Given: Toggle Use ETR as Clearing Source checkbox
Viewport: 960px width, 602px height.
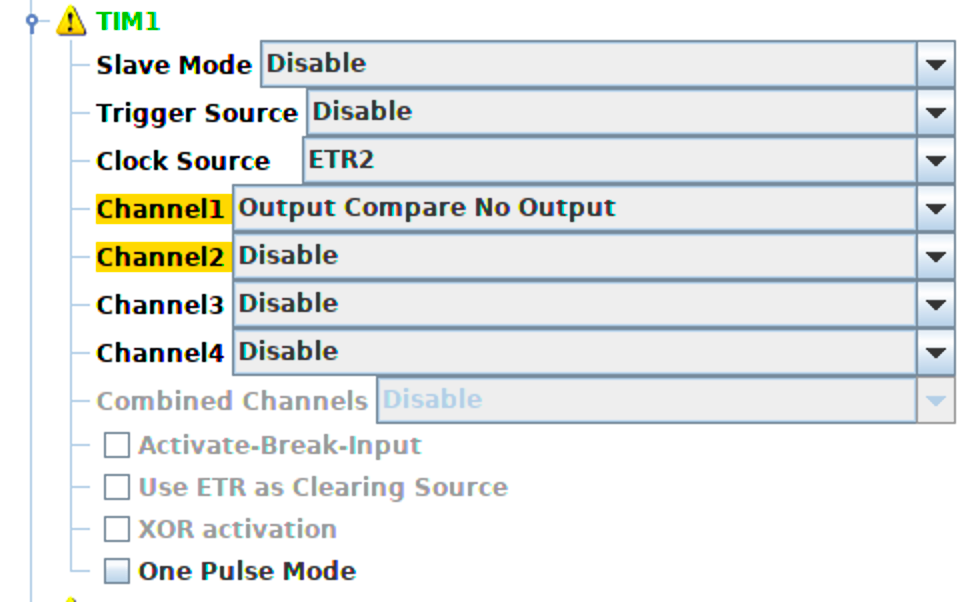Looking at the screenshot, I should coord(116,487).
